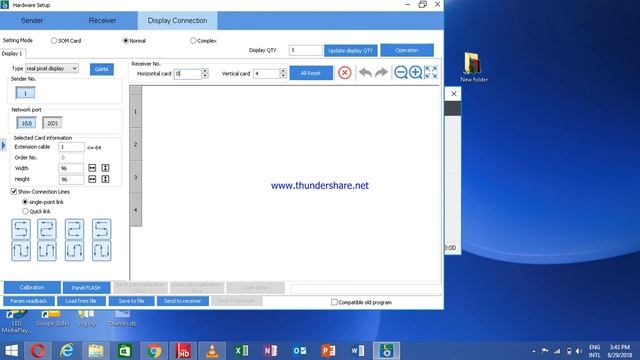Toggle network port 1(0) button
This screenshot has height=360, width=640.
pos(27,123)
